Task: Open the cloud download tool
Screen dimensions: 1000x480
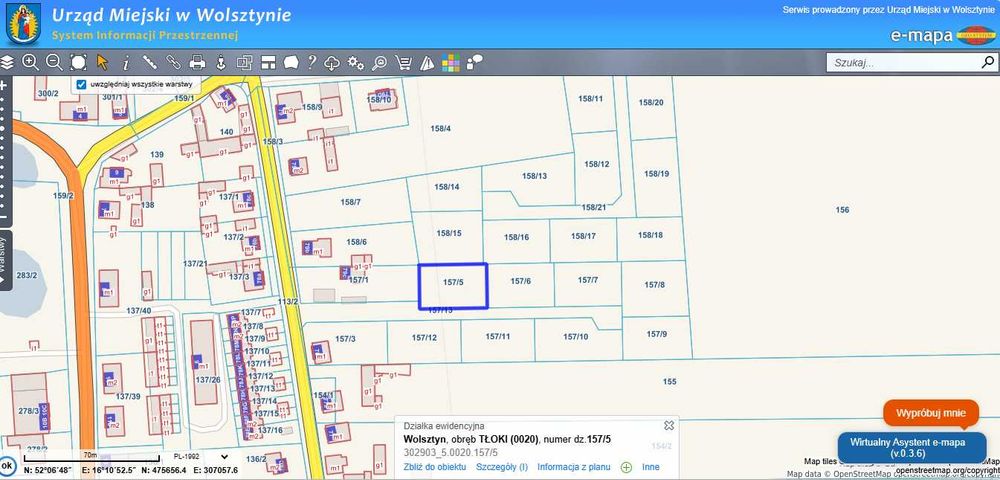Action: 332,62
